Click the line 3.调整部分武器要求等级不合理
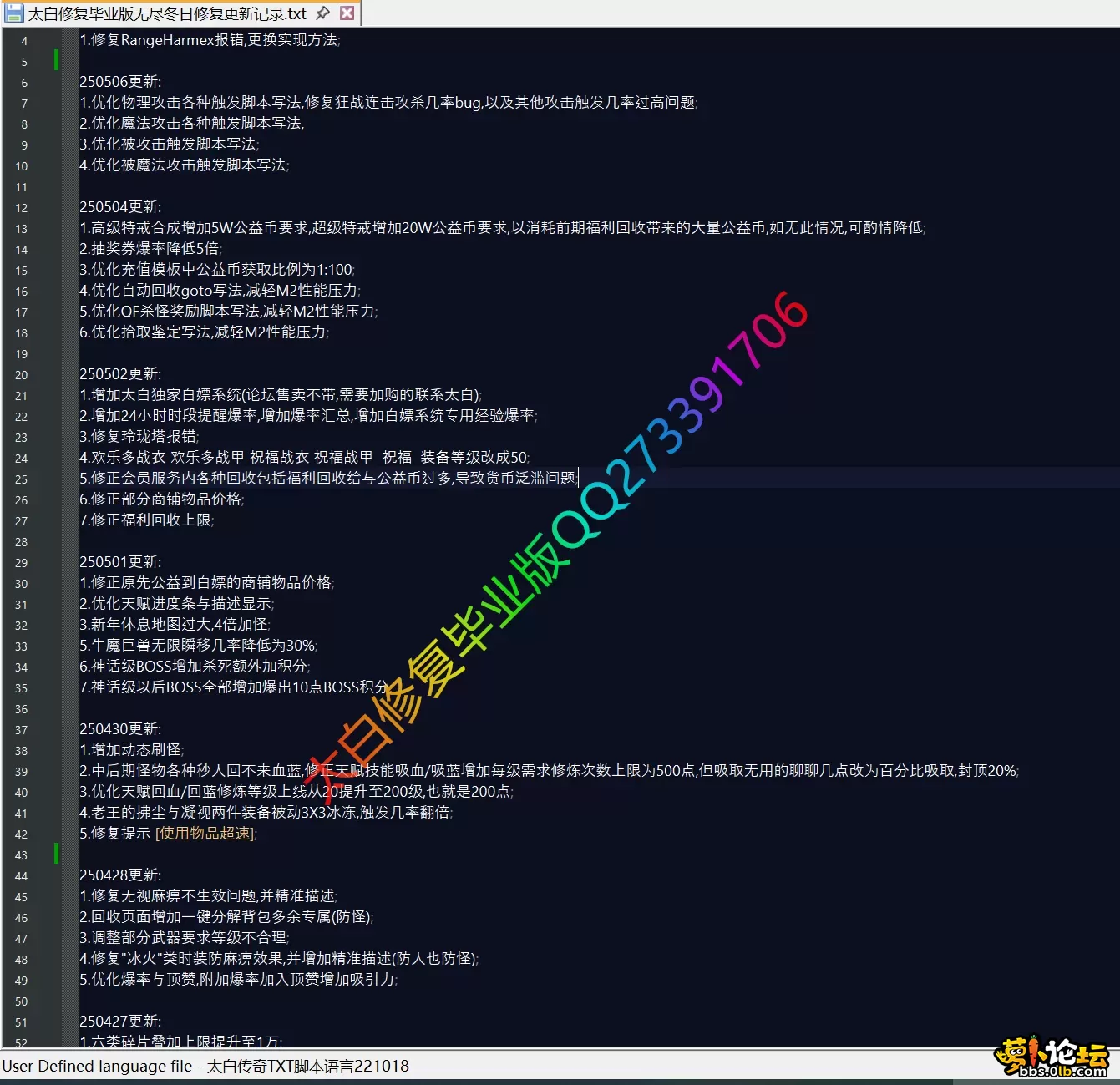This screenshot has height=1085, width=1120. 185,938
